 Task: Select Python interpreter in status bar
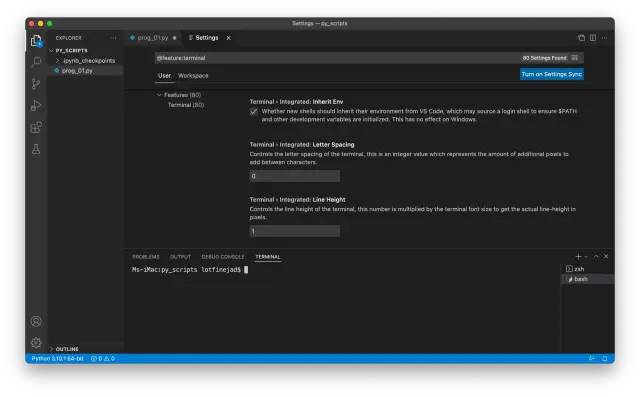point(58,359)
